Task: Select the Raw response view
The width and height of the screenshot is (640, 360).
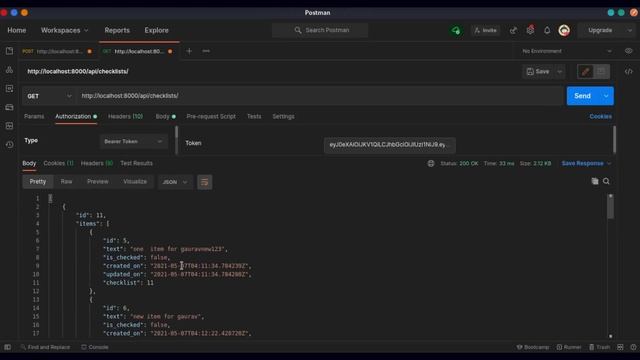Action: pos(66,182)
